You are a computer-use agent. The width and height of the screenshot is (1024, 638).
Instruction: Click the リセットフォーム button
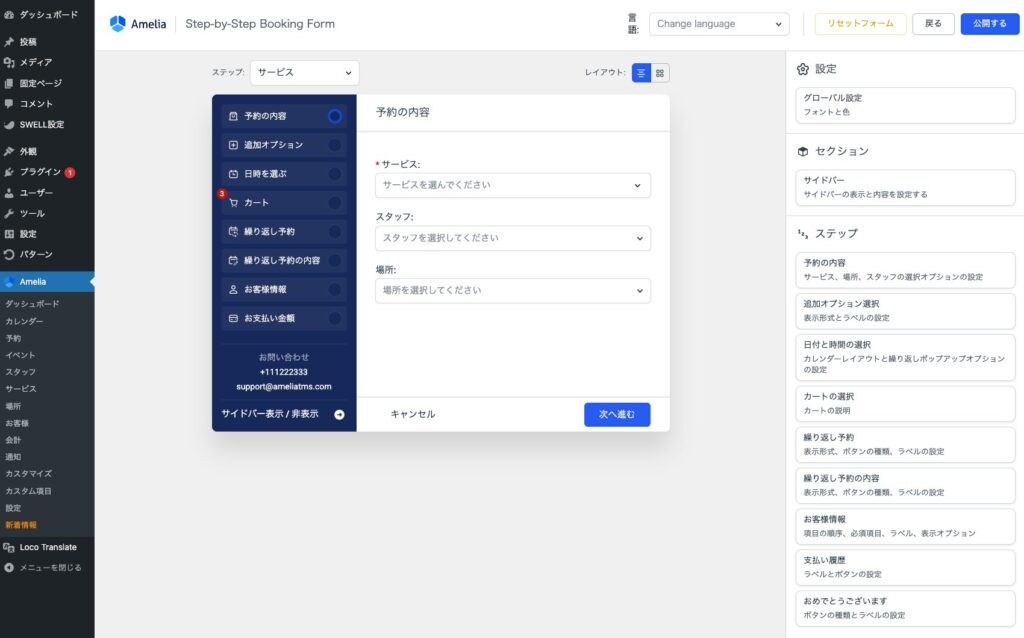(x=860, y=24)
